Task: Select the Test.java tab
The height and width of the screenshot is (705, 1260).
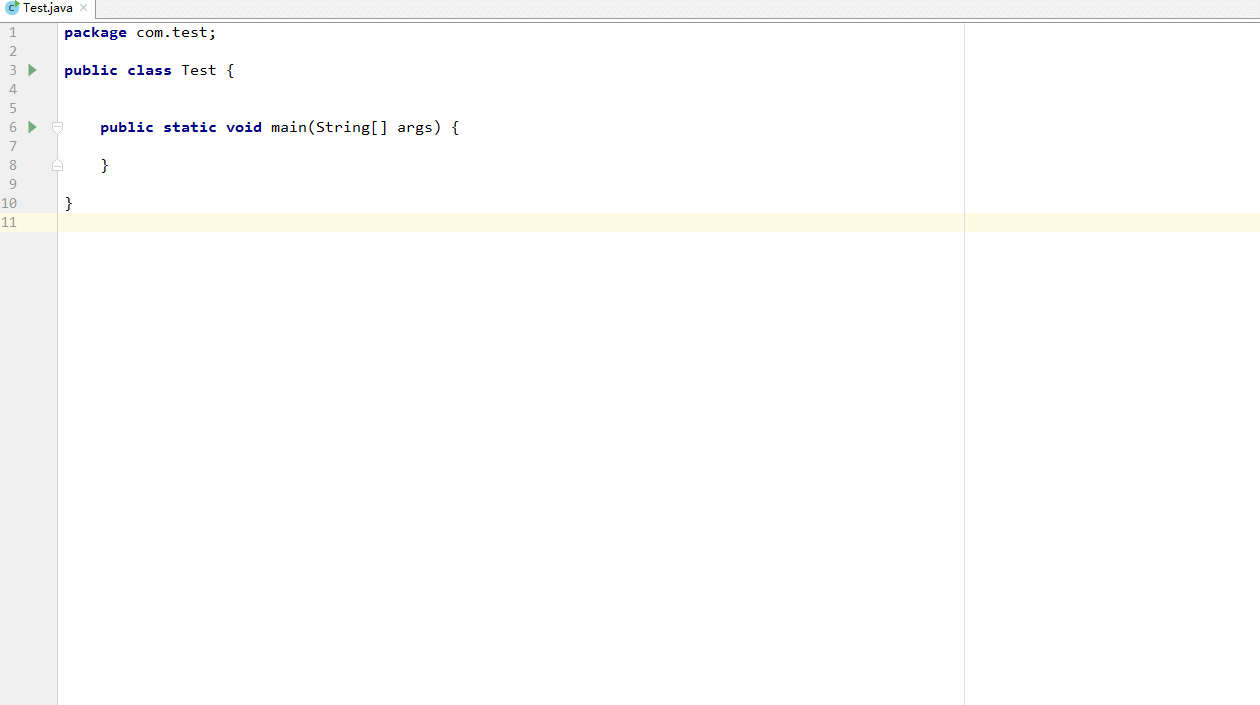Action: click(47, 8)
